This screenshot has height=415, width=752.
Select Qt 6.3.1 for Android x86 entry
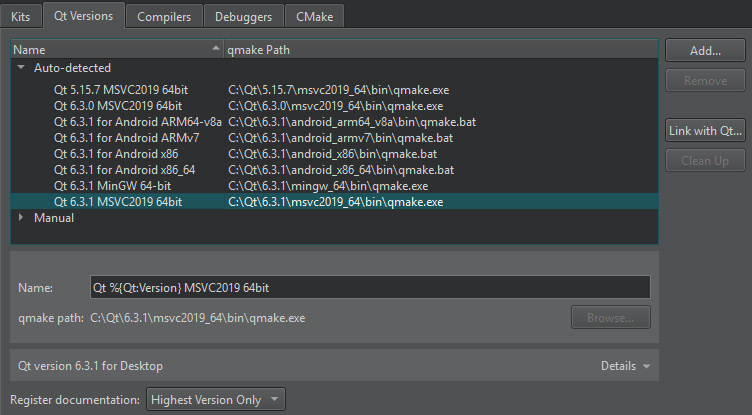coord(118,154)
